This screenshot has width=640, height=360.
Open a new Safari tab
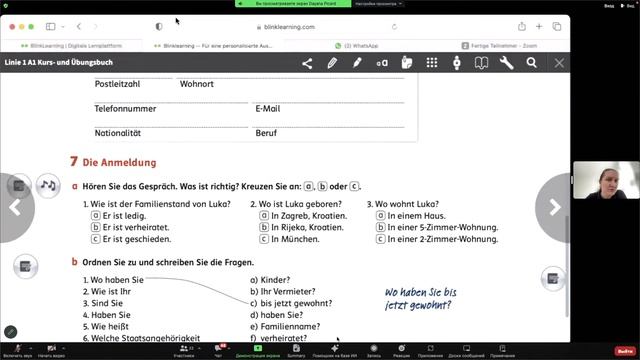(x=539, y=27)
